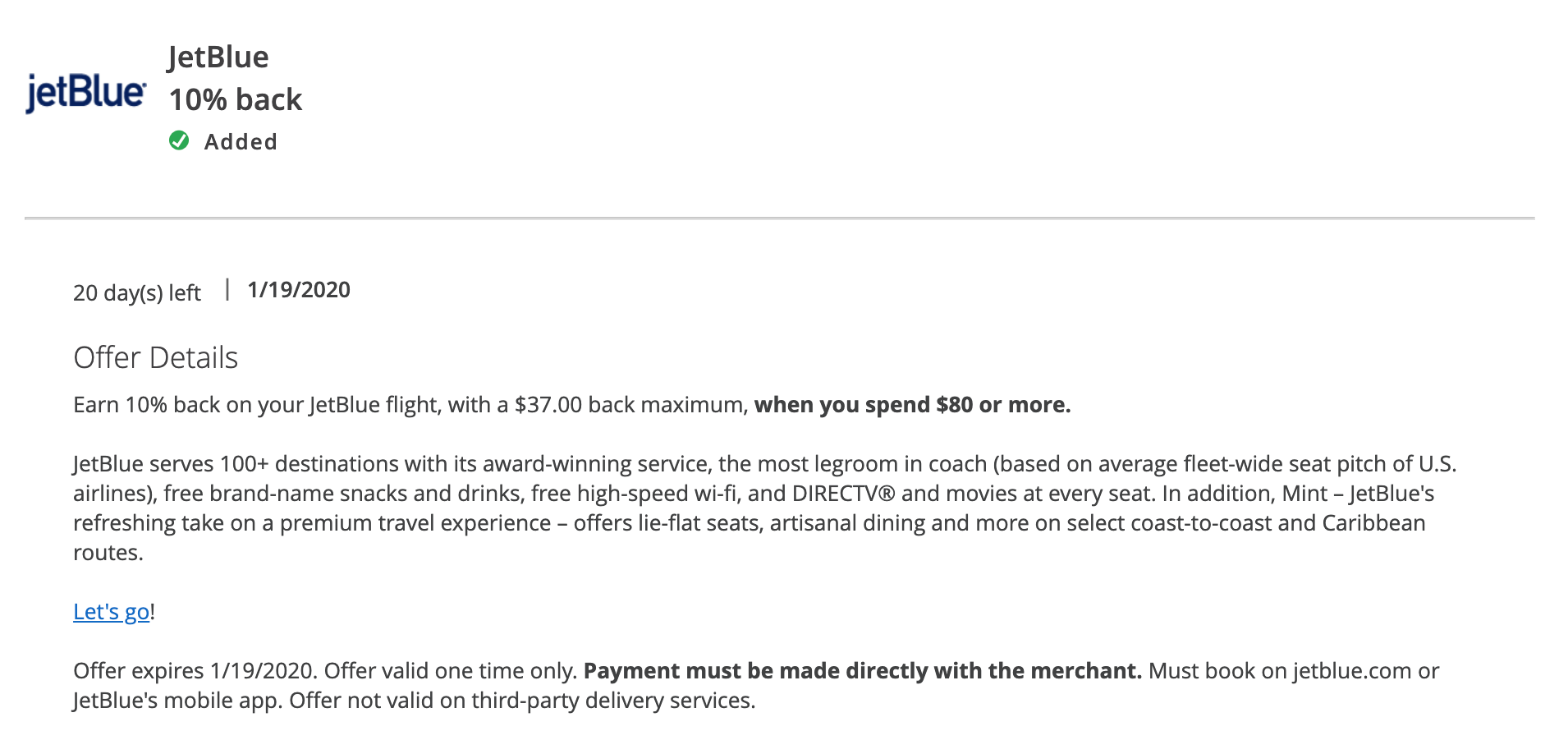Click the 20 day(s) left text
Screen dimensions: 1568x754
pos(137,292)
